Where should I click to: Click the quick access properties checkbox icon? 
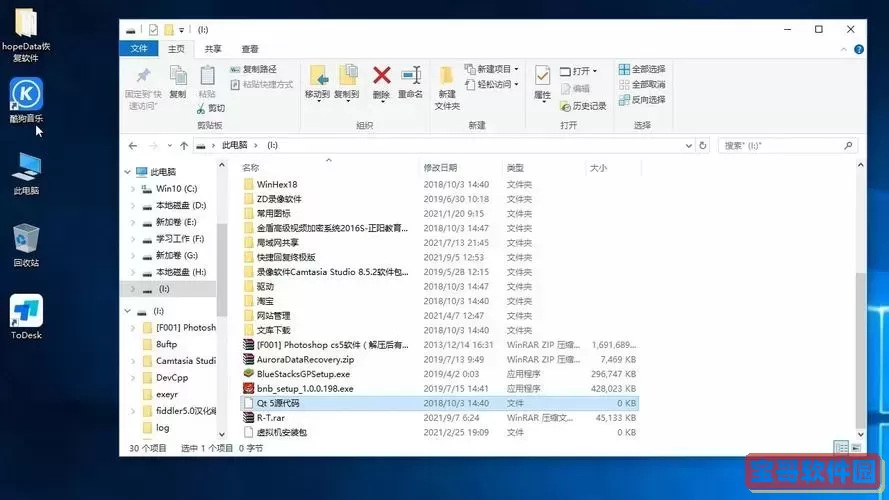pos(153,29)
